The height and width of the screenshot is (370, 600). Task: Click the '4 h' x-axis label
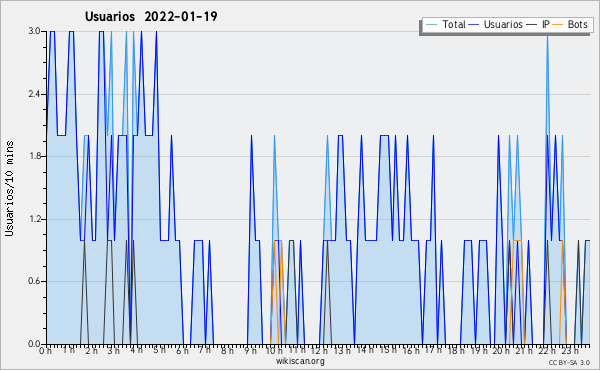click(137, 350)
